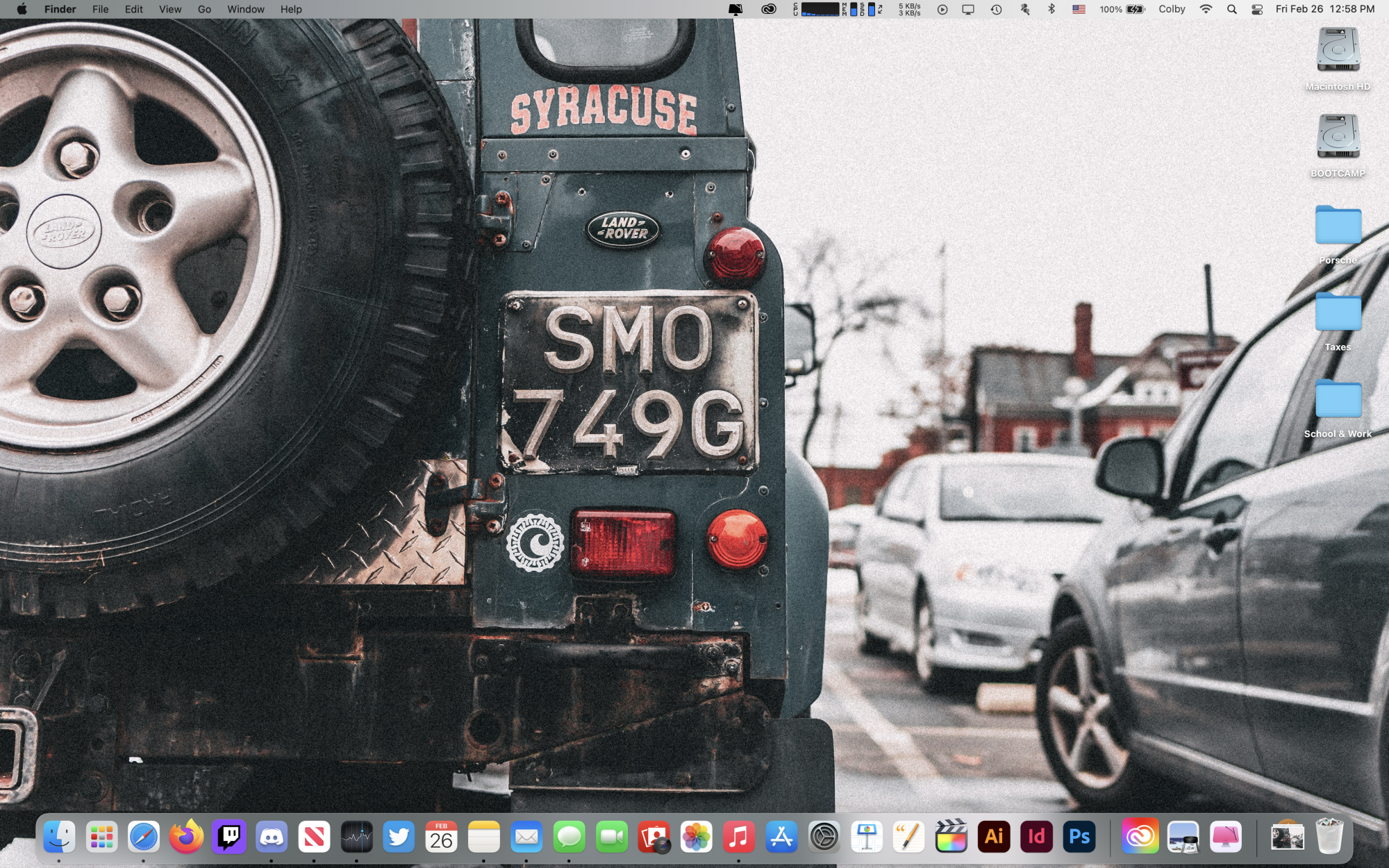Open the Wi-Fi status menu
The width and height of the screenshot is (1389, 868).
tap(1206, 9)
